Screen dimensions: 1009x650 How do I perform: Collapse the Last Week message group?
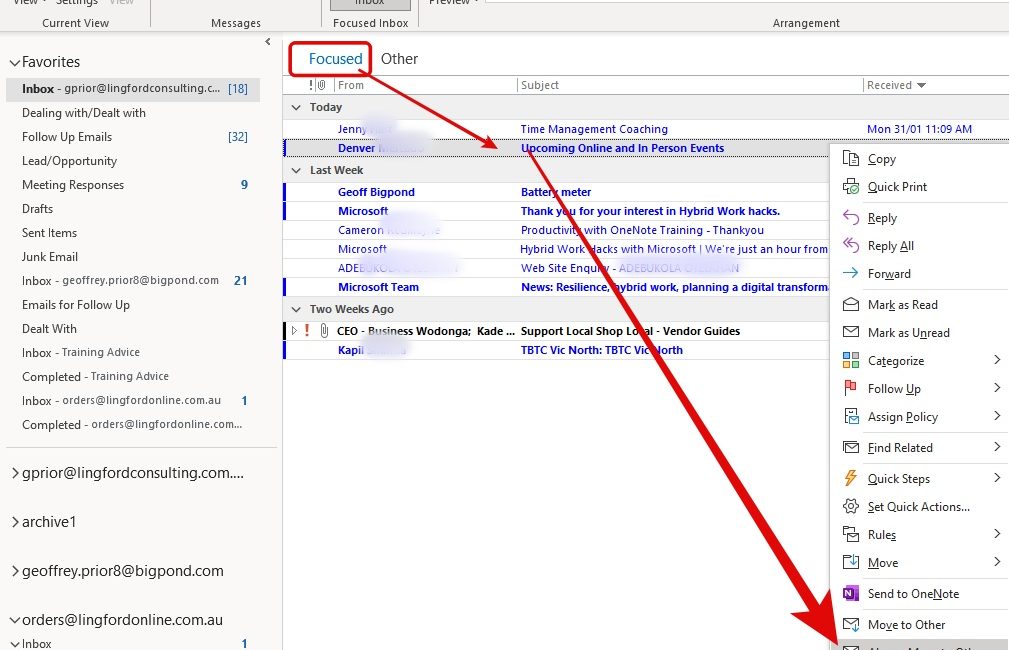(x=296, y=170)
